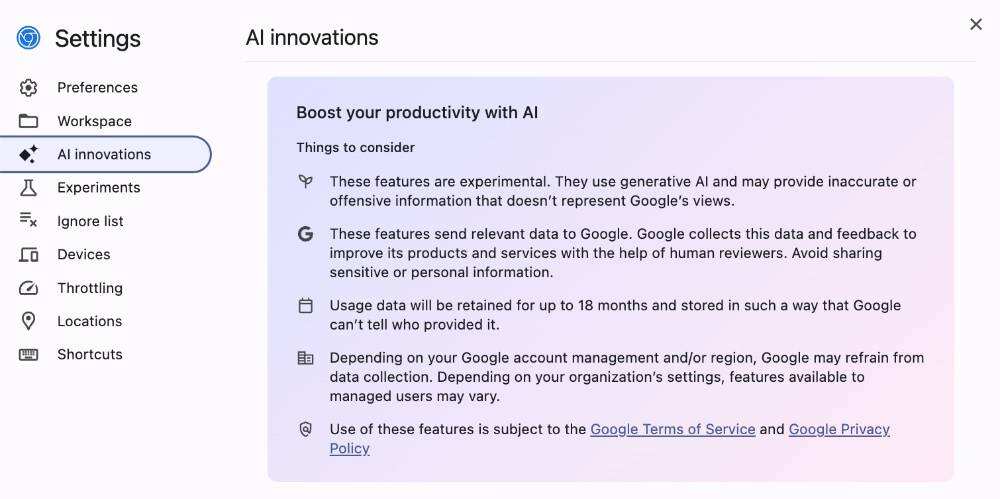Open the Preferences settings tab
1000x499 pixels.
pos(97,88)
